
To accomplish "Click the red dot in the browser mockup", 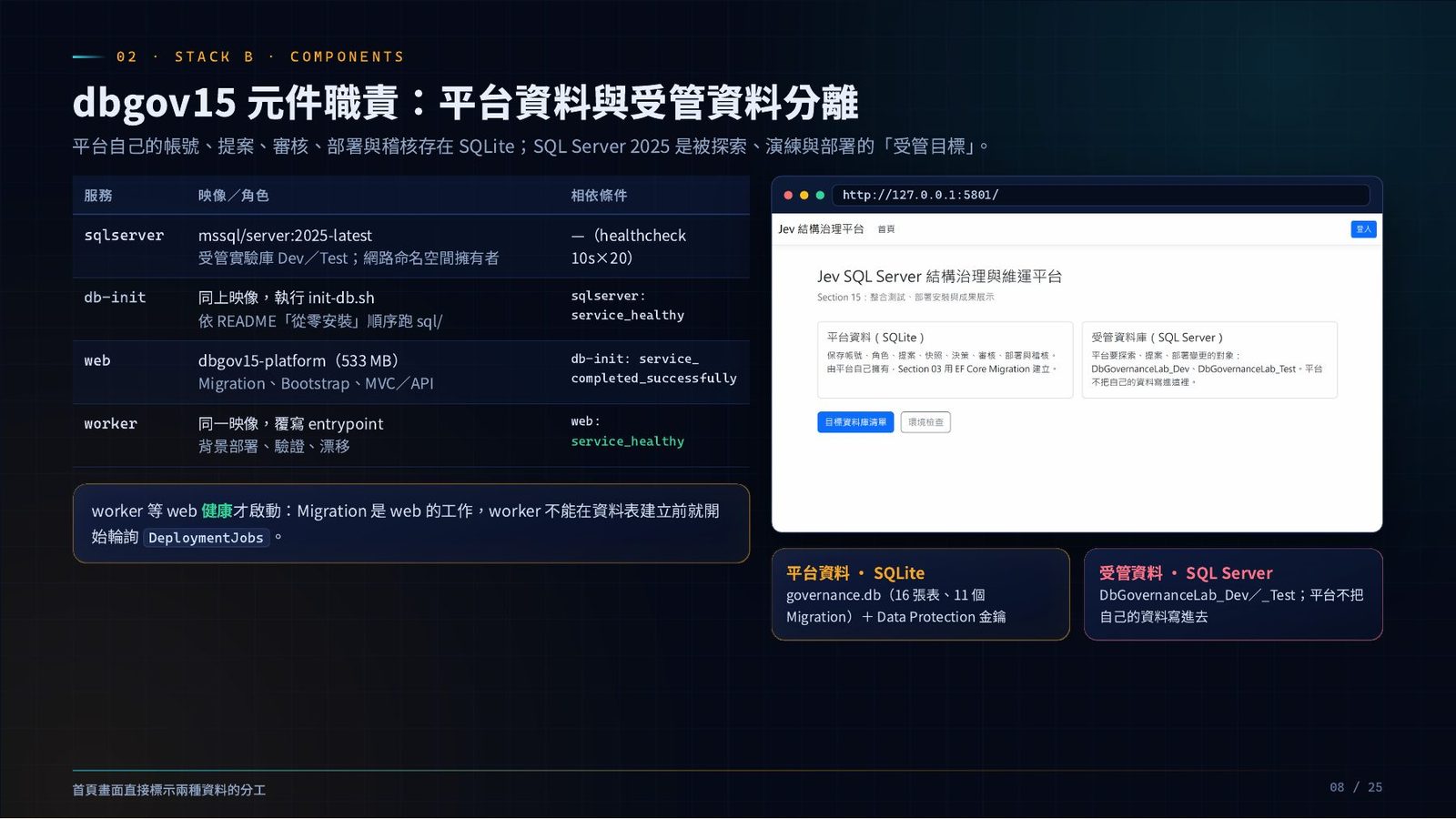I will (788, 195).
